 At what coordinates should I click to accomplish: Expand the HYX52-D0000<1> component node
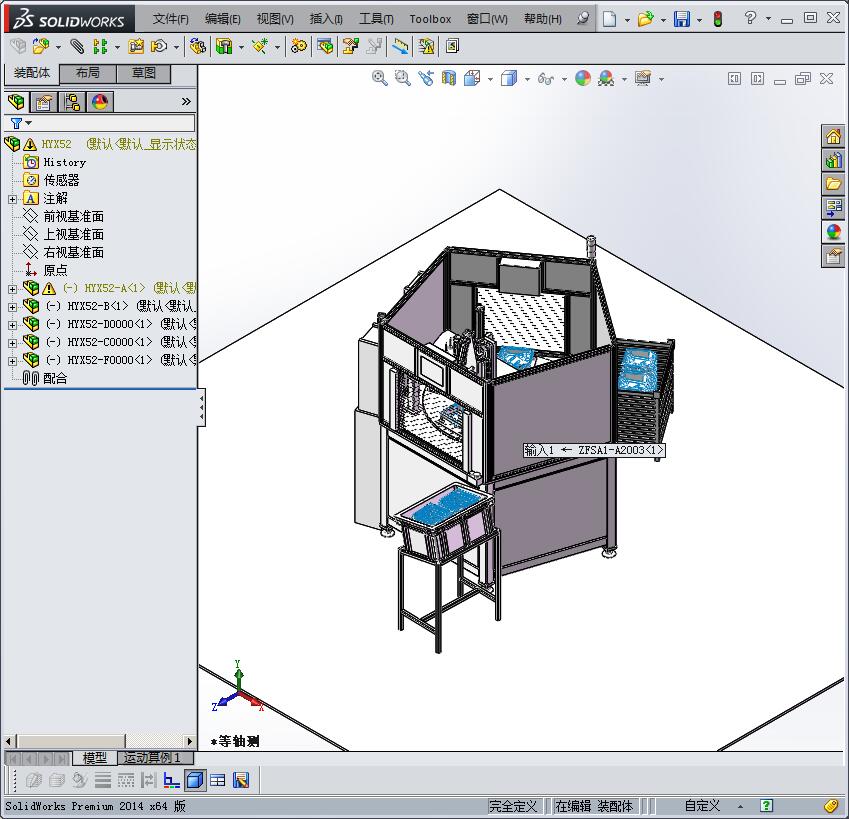12,325
